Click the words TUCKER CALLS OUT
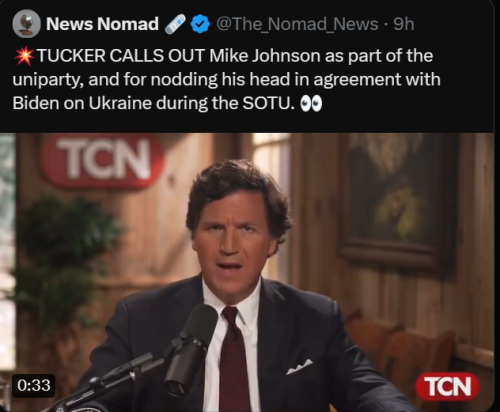 tap(121, 56)
